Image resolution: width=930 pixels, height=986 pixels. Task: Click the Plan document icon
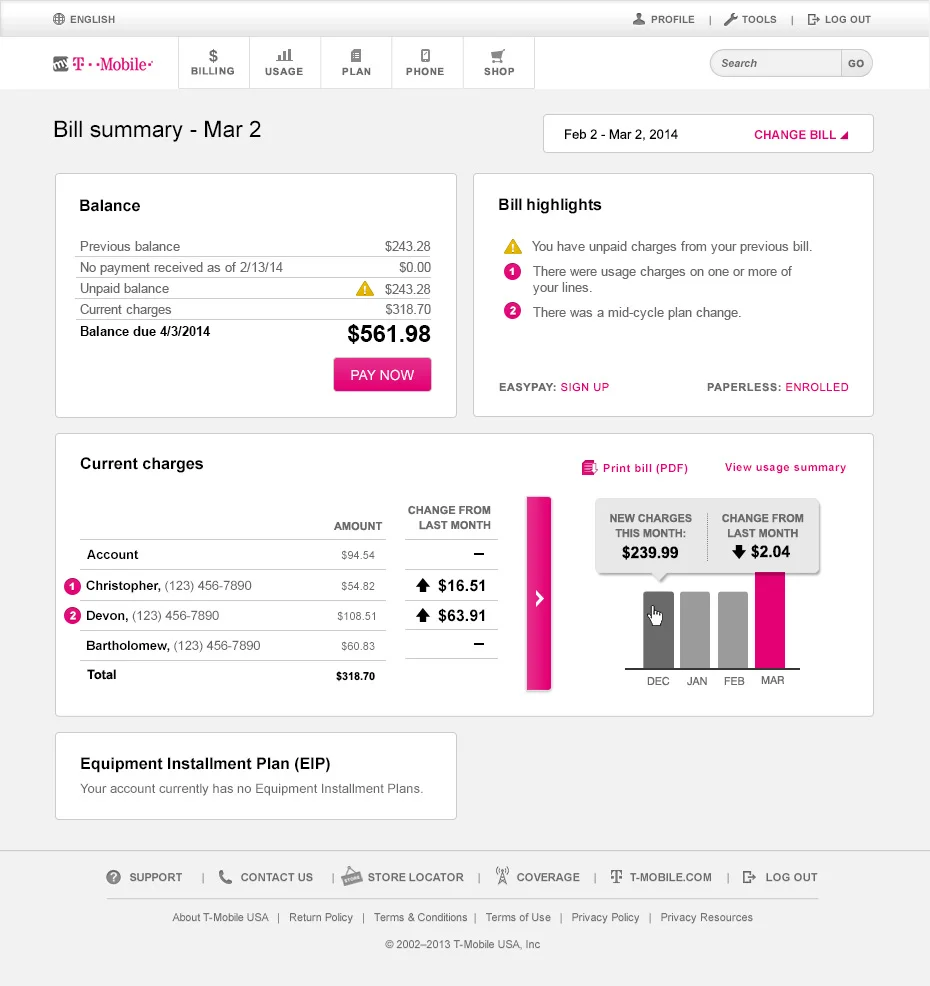click(355, 55)
